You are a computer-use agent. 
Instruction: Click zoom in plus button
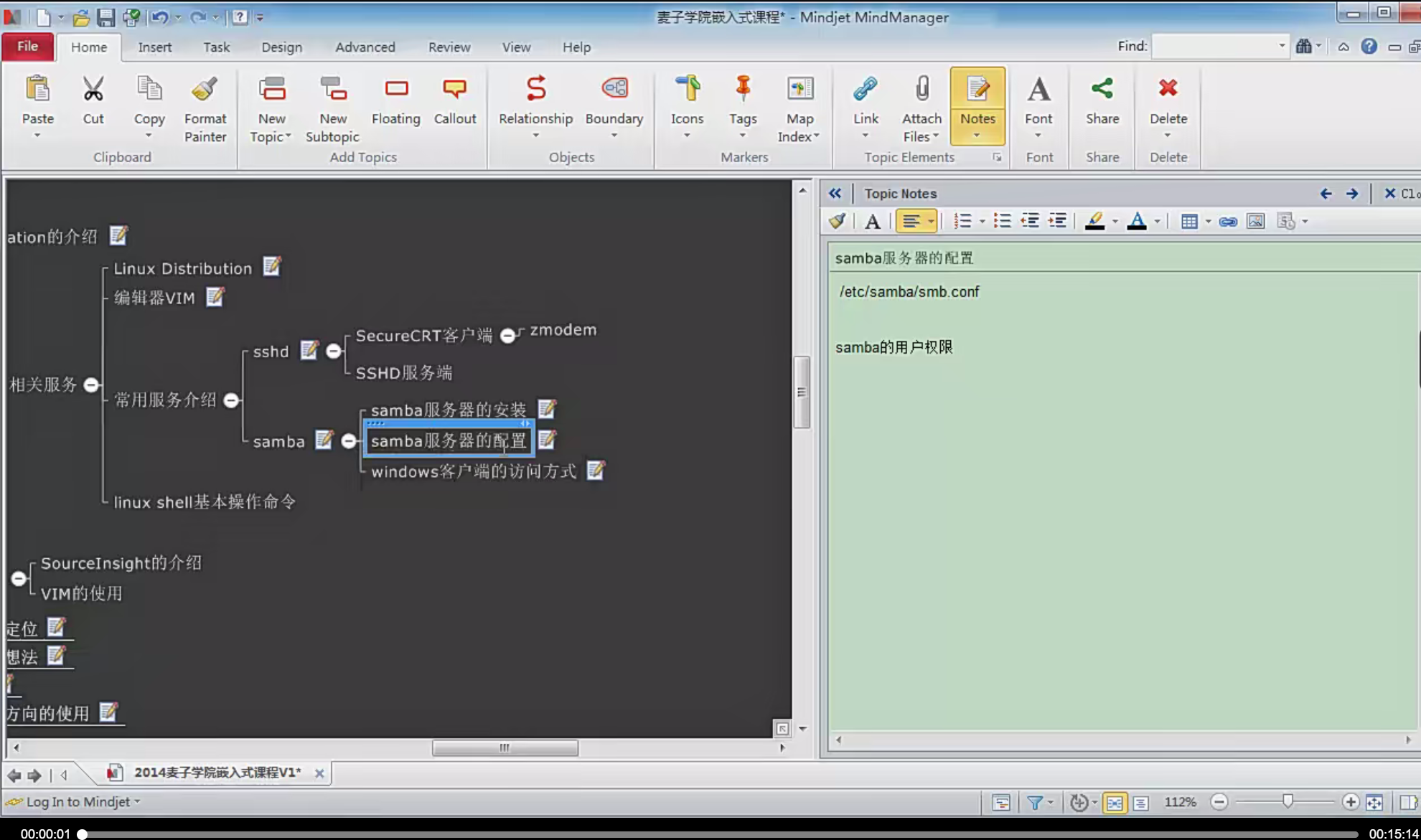[1350, 802]
